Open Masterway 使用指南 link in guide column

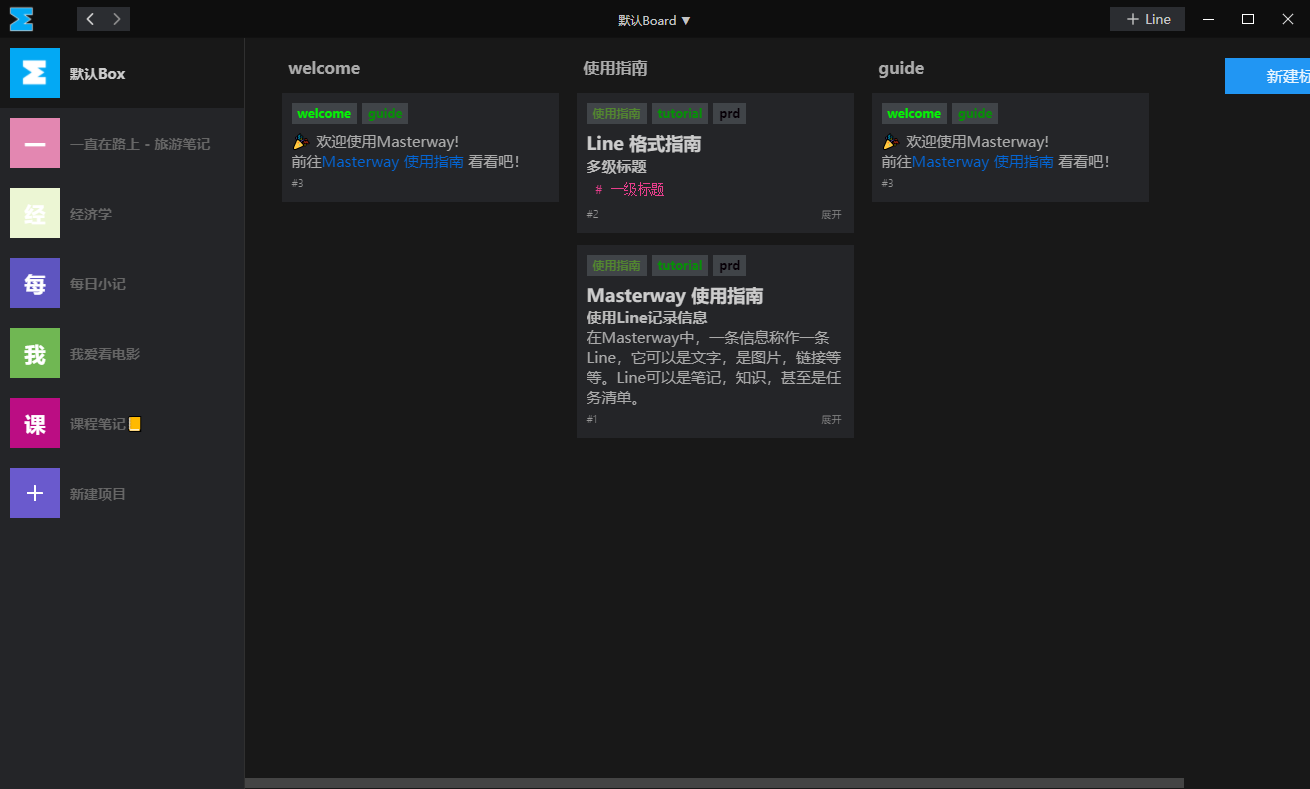point(983,161)
